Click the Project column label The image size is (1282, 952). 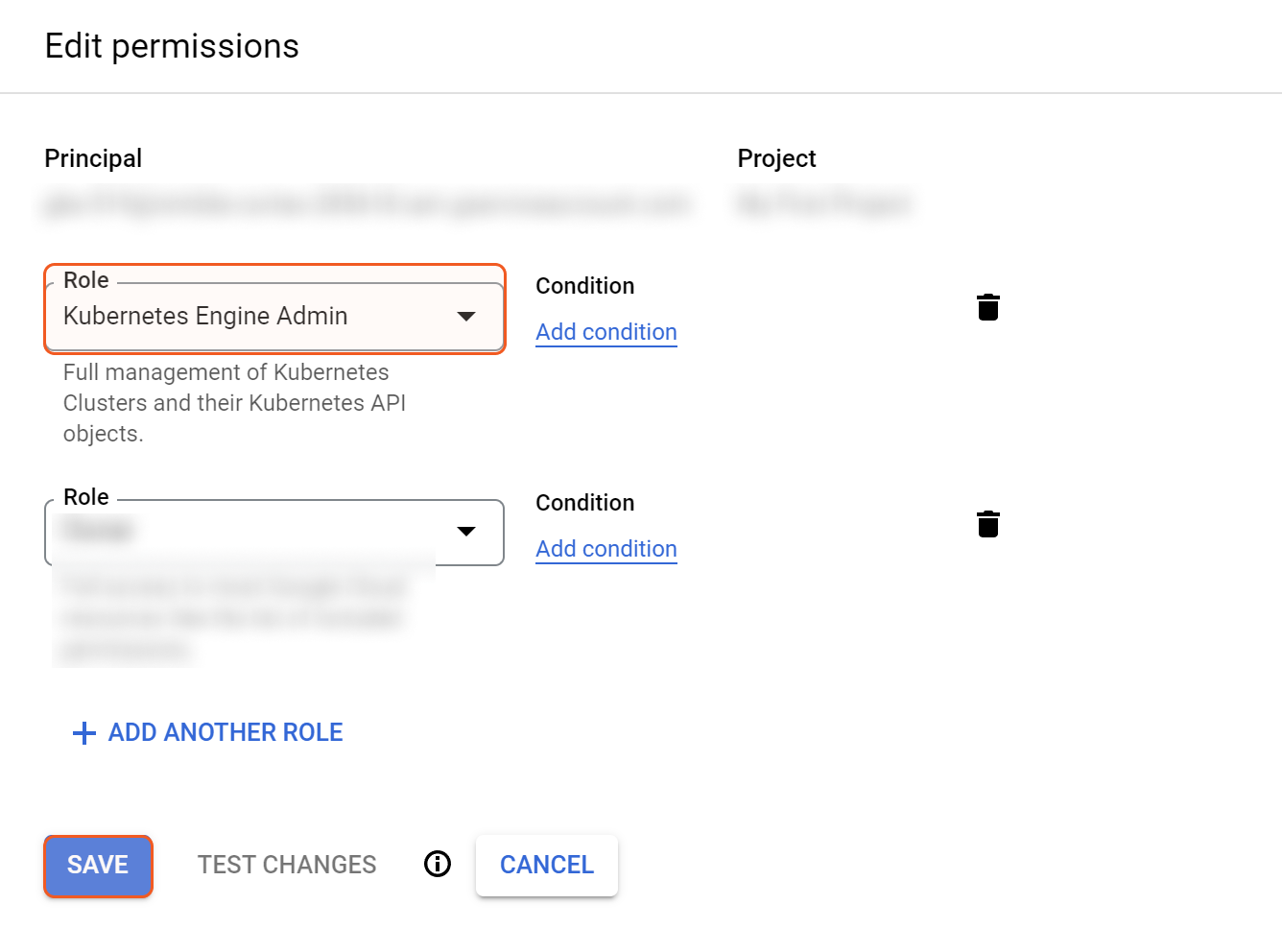[x=776, y=158]
